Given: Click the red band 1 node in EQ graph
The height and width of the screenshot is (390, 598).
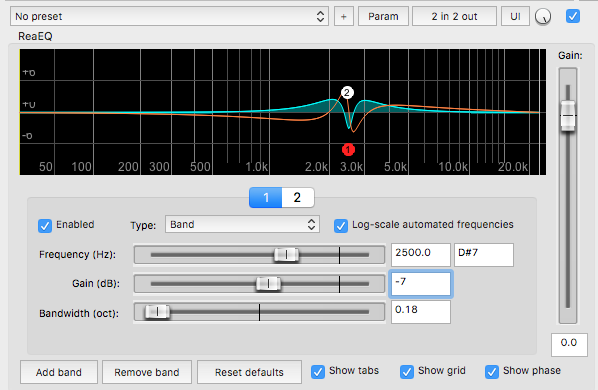Looking at the screenshot, I should pyautogui.click(x=348, y=149).
